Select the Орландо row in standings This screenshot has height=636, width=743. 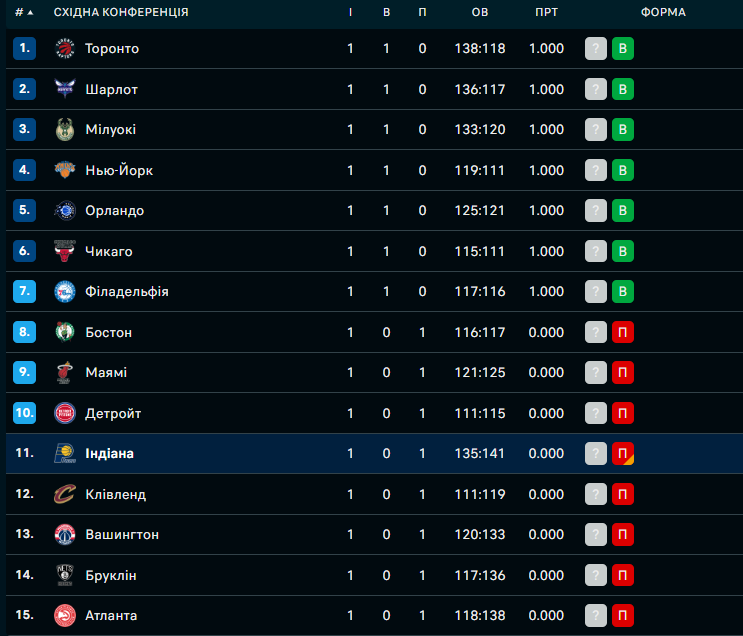[x=374, y=210]
